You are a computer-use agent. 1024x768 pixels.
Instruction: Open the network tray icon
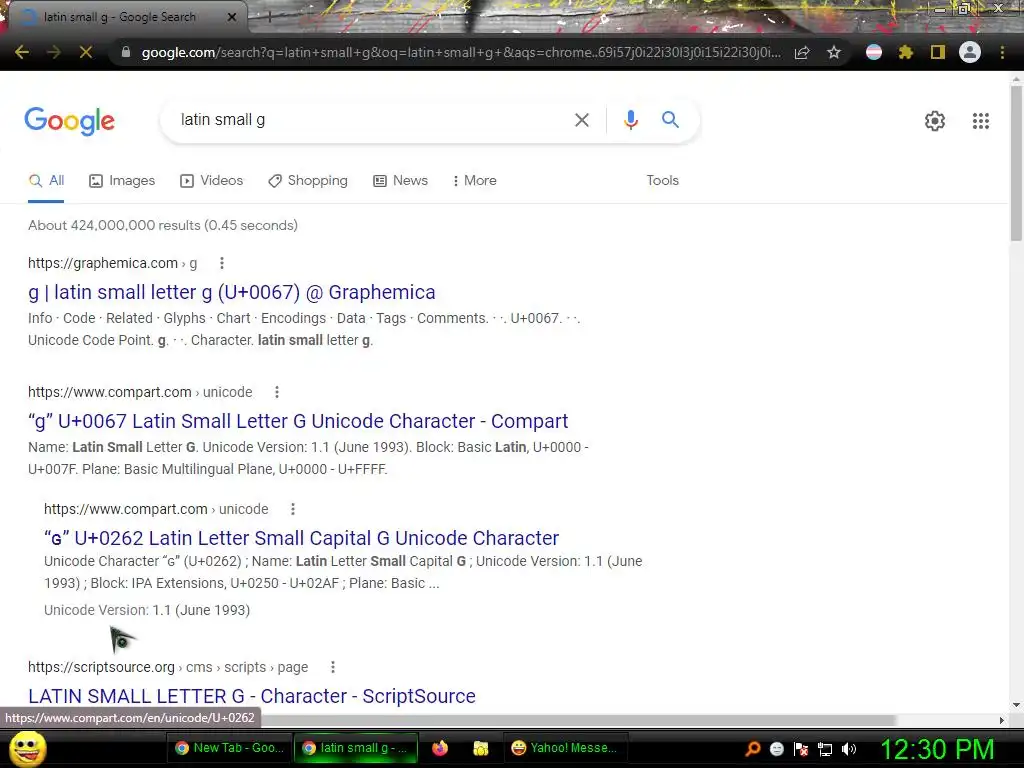click(x=825, y=749)
